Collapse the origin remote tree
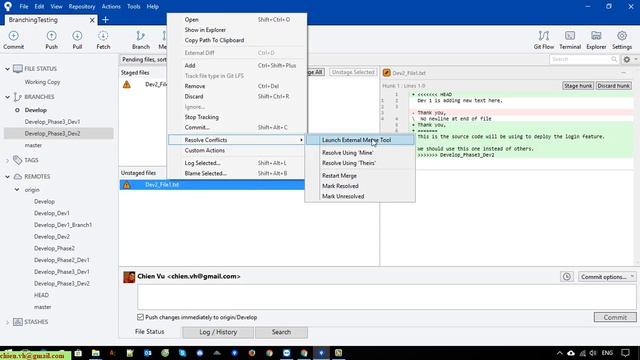The image size is (640, 360). click(x=17, y=190)
